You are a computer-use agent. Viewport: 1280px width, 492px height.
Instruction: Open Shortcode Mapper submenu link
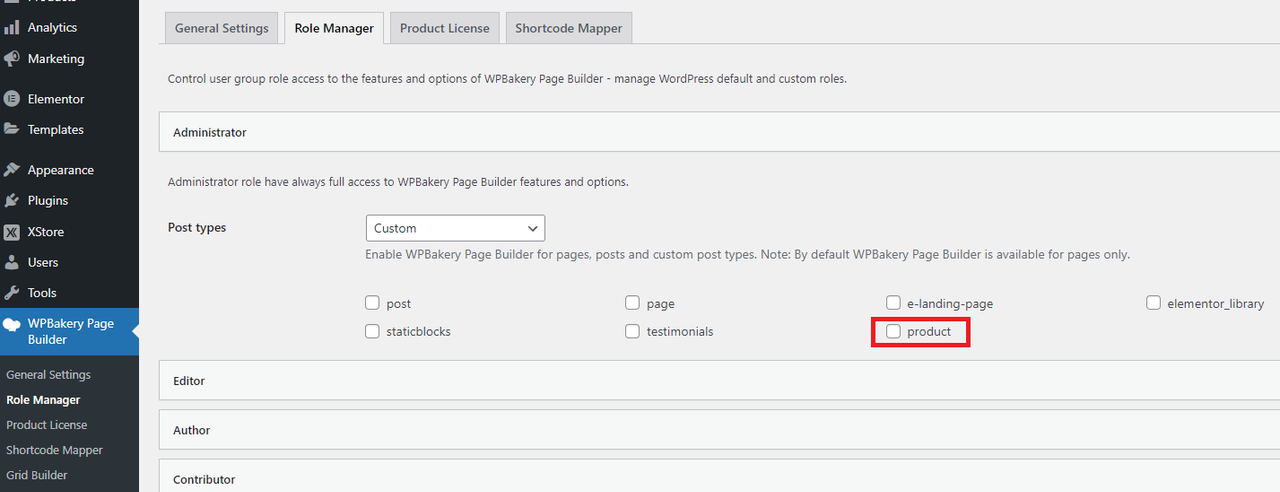[55, 450]
